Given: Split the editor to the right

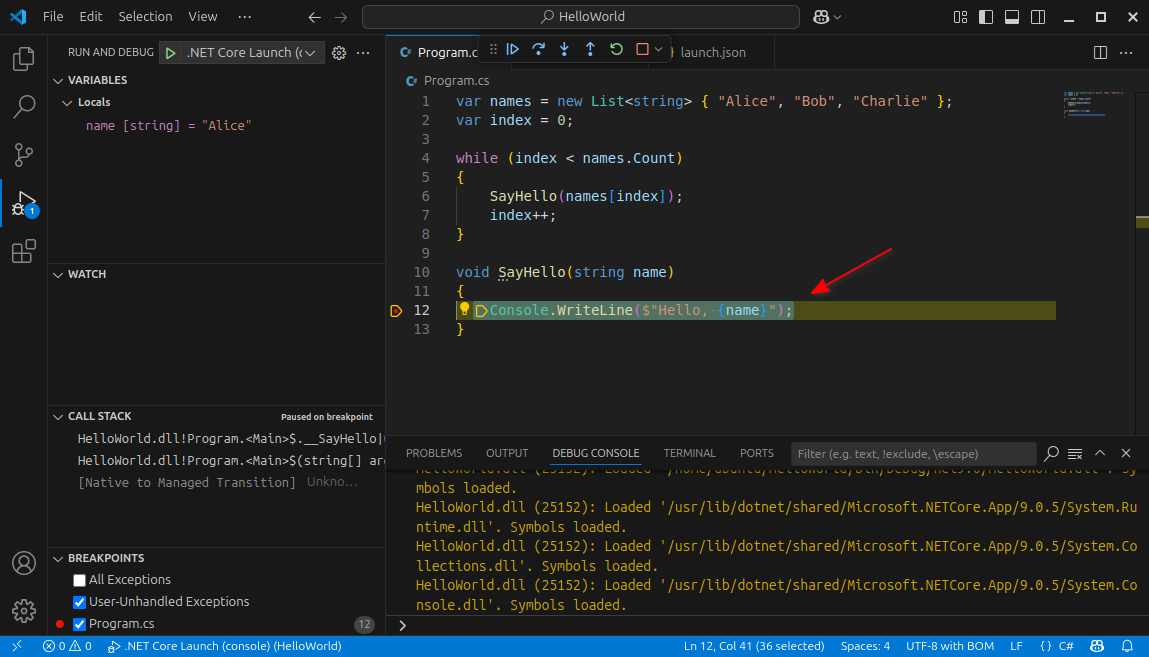Looking at the screenshot, I should tap(1100, 53).
